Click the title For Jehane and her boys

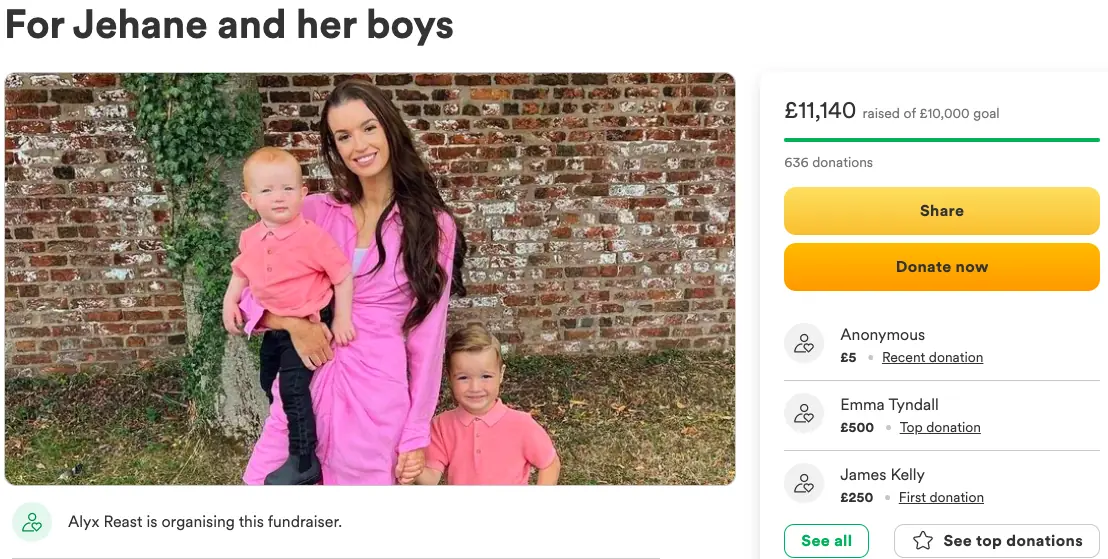point(230,24)
